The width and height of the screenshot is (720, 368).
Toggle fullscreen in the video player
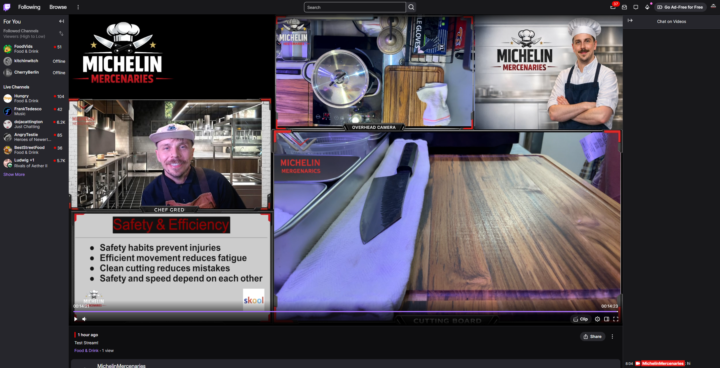615,319
